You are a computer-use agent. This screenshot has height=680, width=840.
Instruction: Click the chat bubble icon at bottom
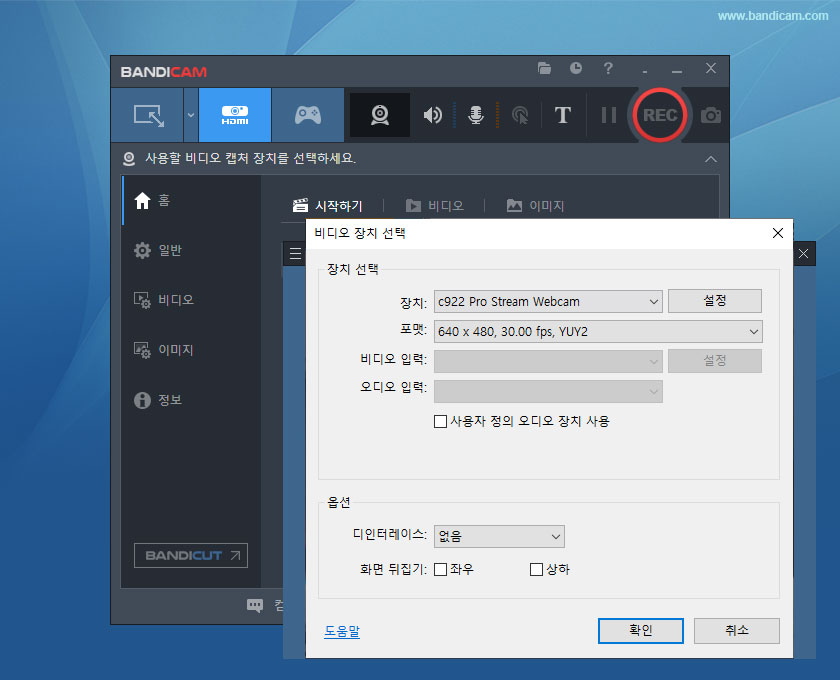click(x=255, y=606)
